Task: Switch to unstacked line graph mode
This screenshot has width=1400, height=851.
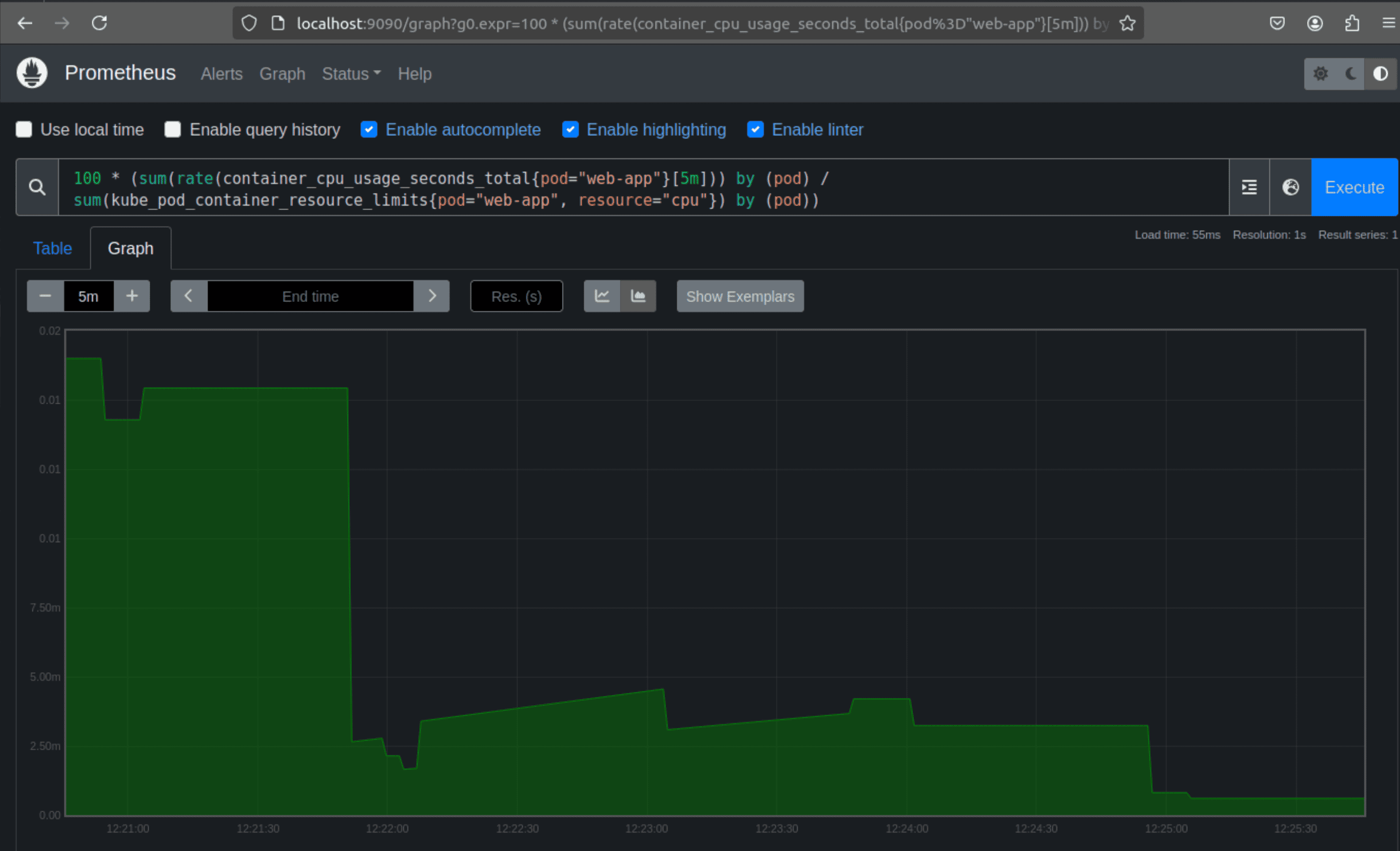Action: (x=602, y=296)
